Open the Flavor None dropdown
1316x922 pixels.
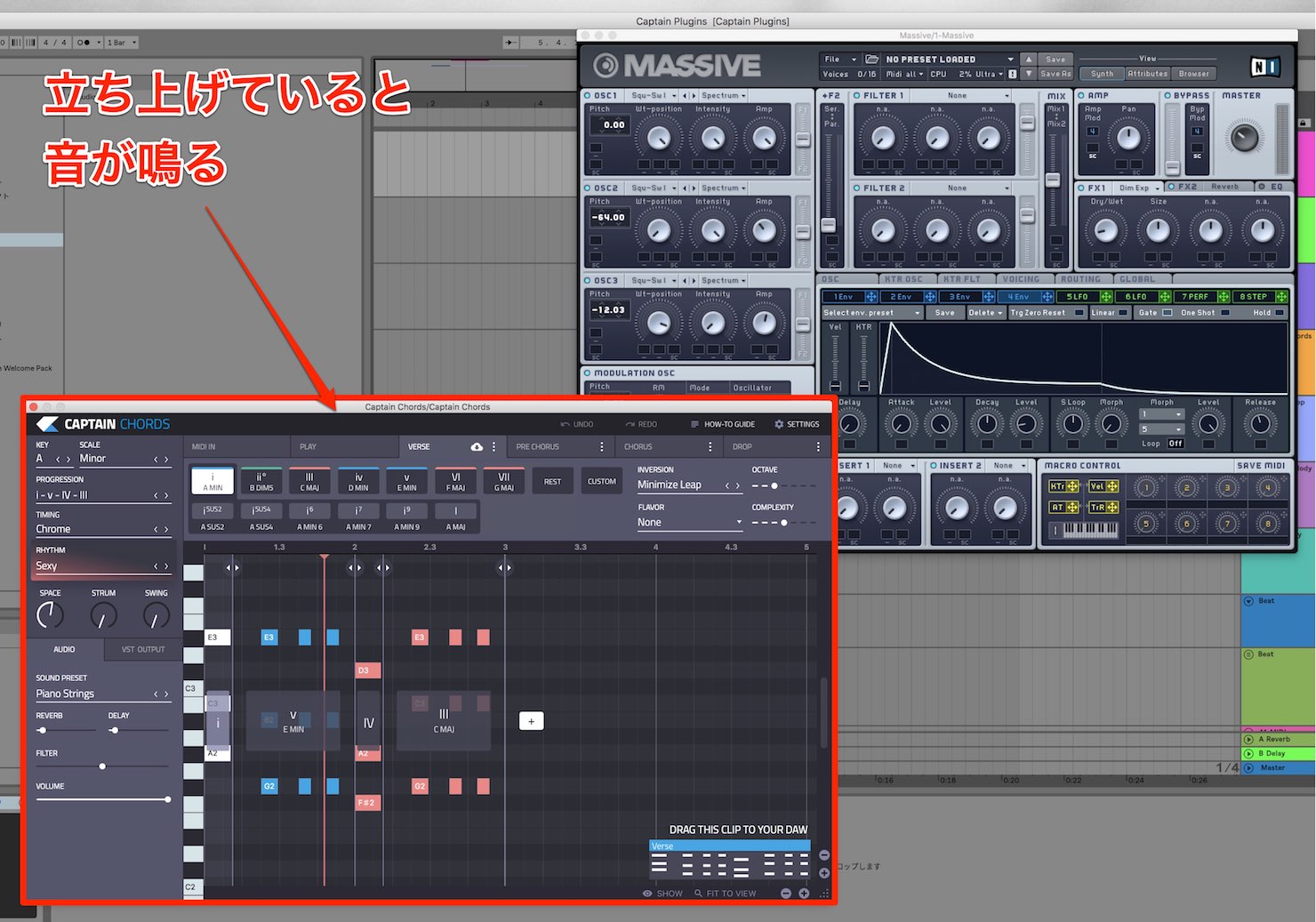click(689, 523)
